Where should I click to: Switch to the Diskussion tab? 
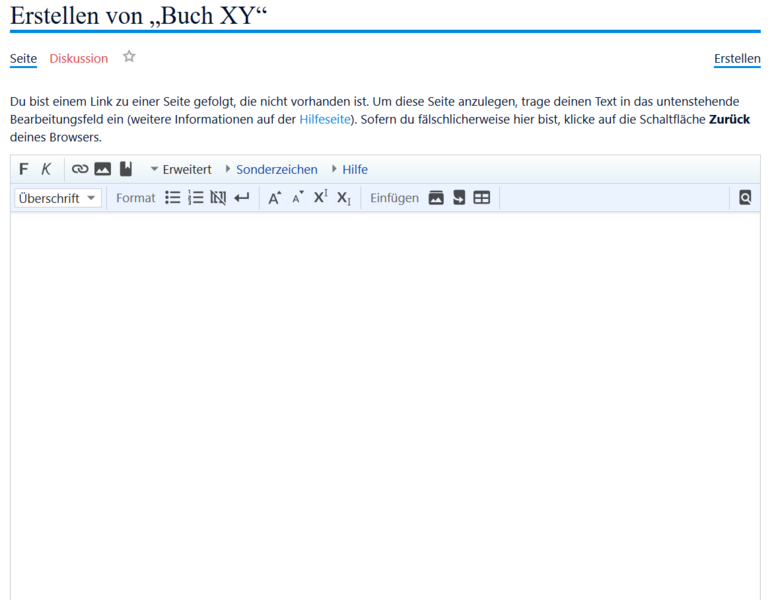coord(79,58)
